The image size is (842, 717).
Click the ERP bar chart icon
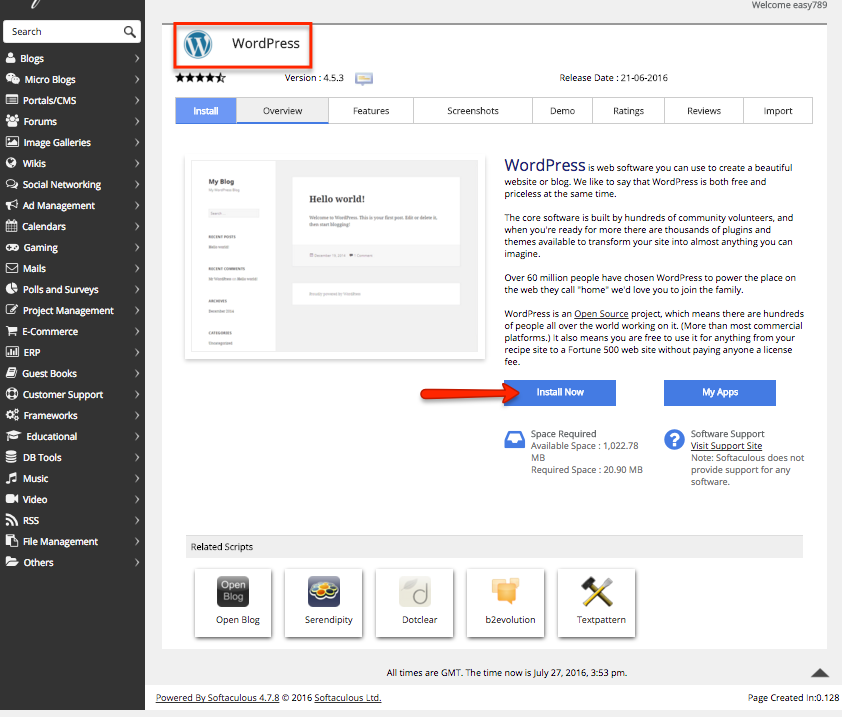12,352
